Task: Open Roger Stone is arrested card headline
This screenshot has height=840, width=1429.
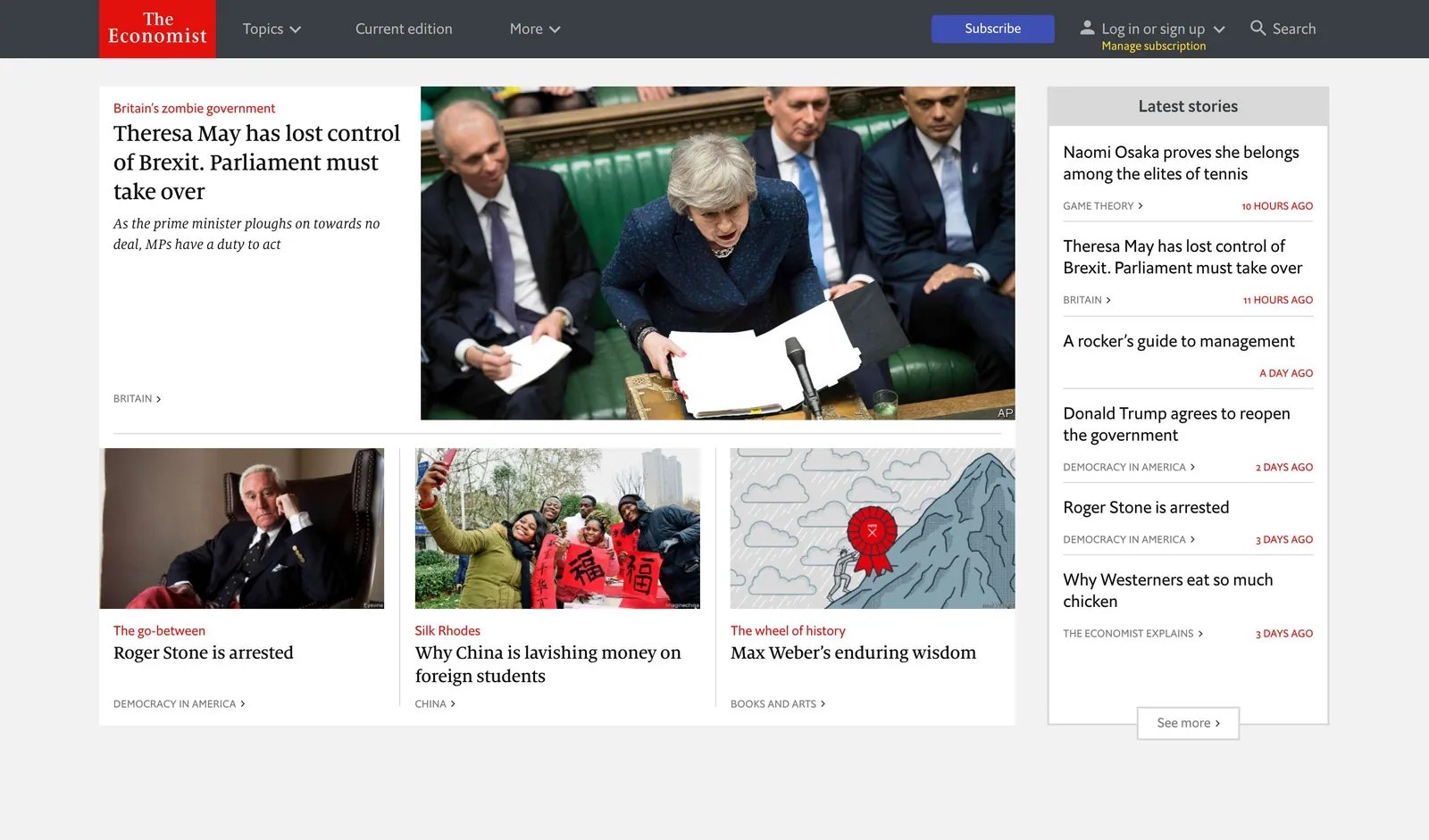Action: pos(203,653)
